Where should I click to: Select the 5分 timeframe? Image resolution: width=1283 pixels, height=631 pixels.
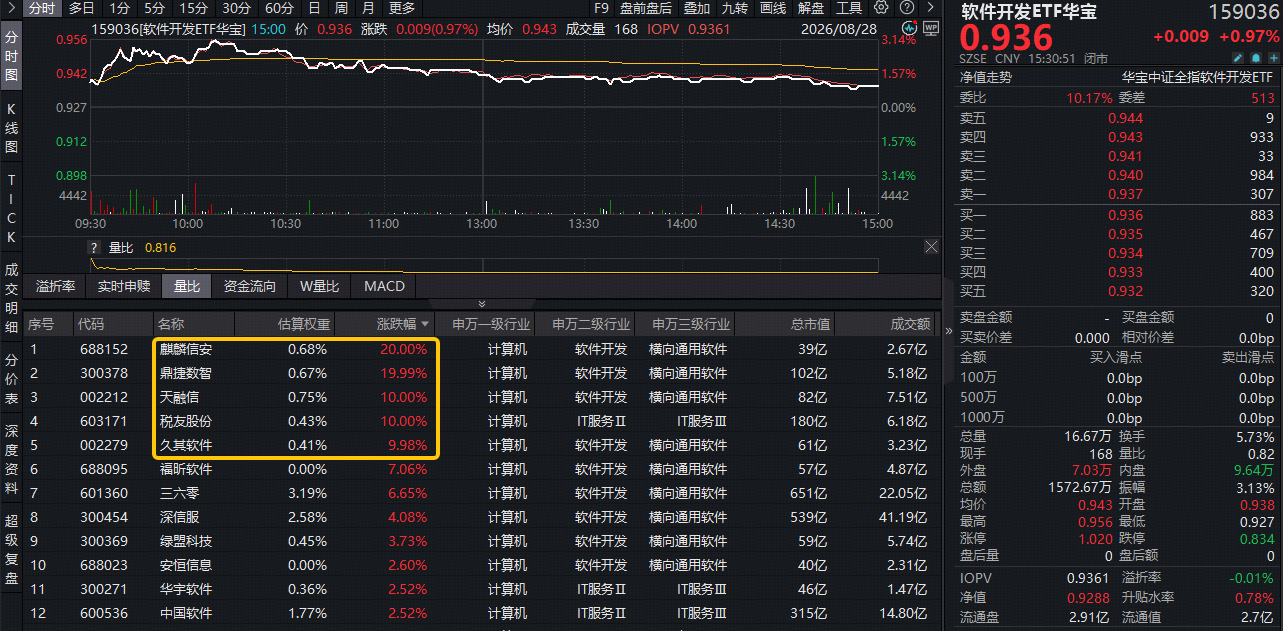pyautogui.click(x=155, y=8)
